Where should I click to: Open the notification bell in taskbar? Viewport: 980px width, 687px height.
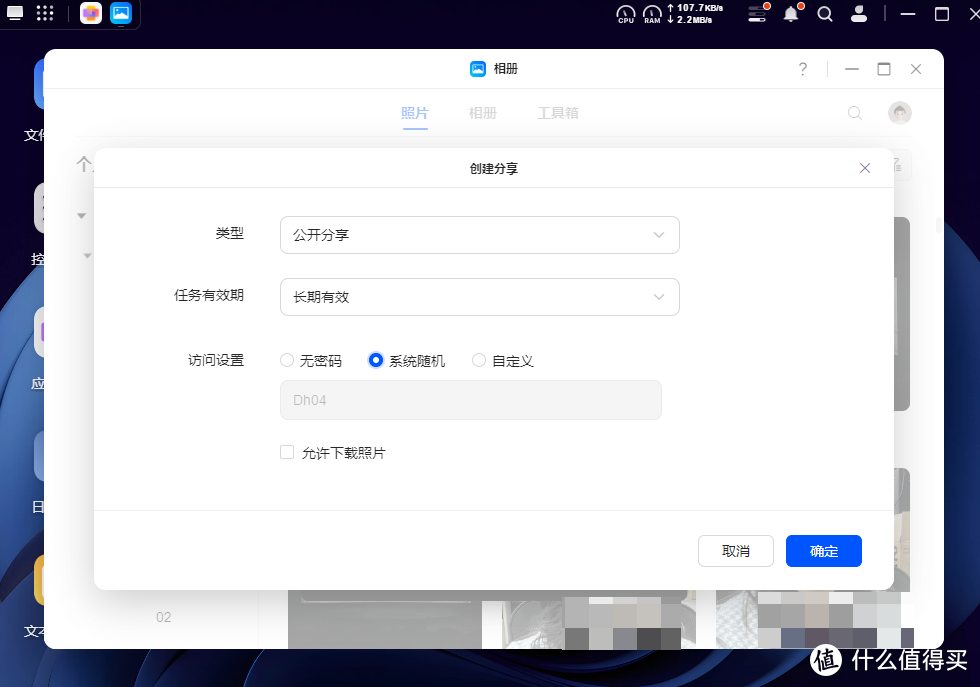(x=790, y=14)
